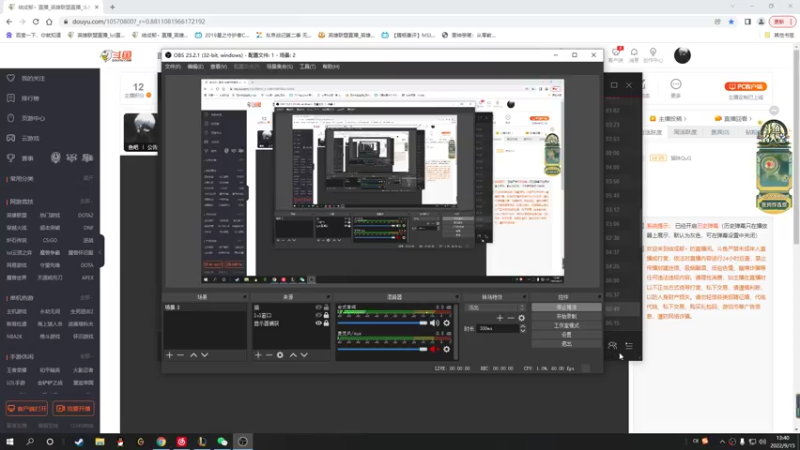Open 全部 next to 手游休闲

[86, 356]
